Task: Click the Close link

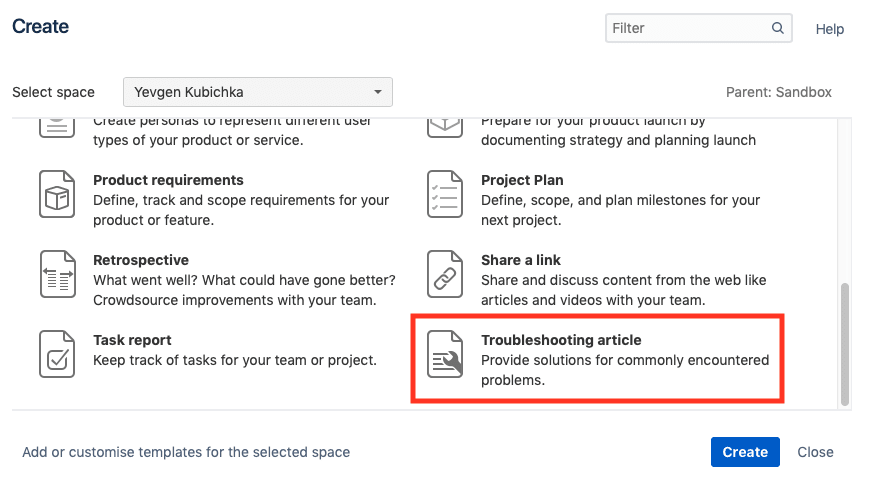Action: pos(815,452)
